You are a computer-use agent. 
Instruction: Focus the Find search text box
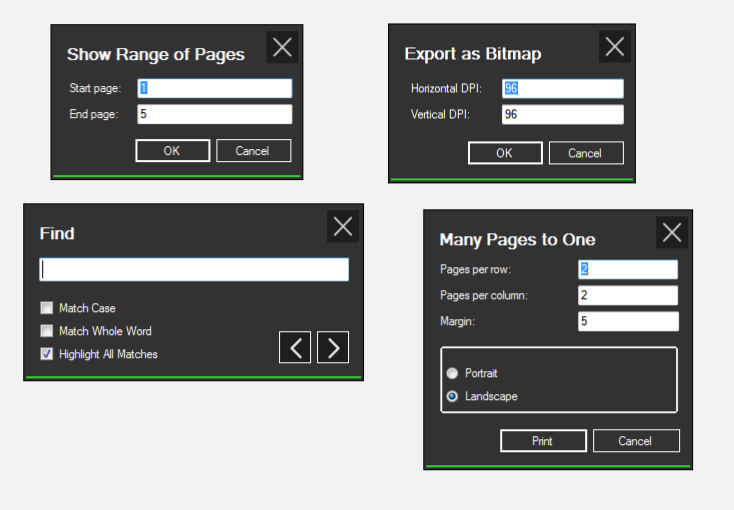pos(194,269)
